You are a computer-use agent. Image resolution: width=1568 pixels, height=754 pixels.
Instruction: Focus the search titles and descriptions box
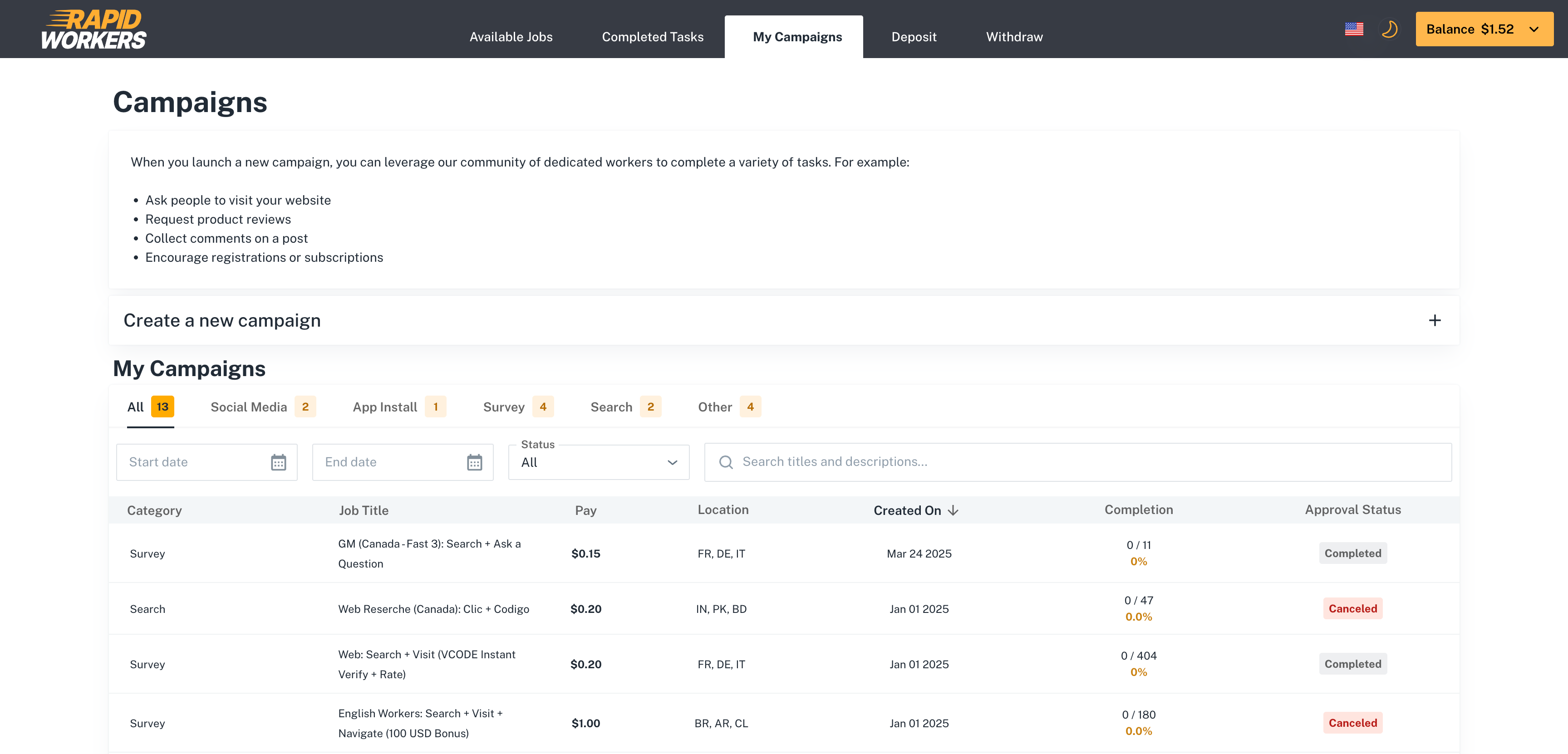[x=1077, y=462]
